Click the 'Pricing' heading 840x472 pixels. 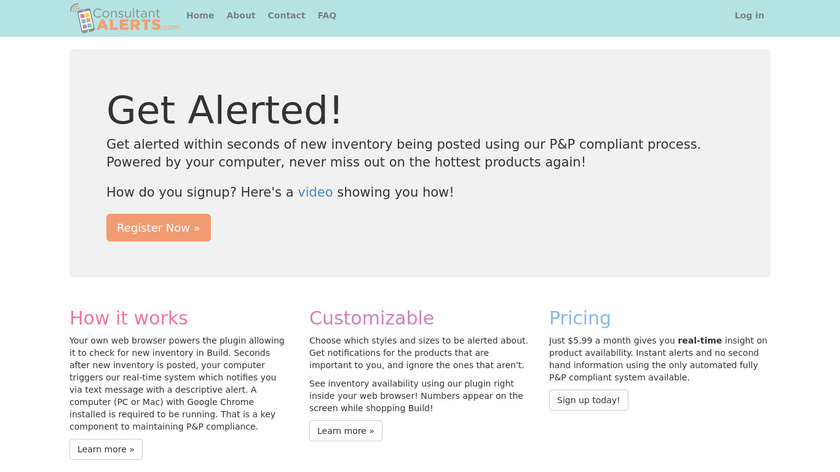click(x=580, y=318)
